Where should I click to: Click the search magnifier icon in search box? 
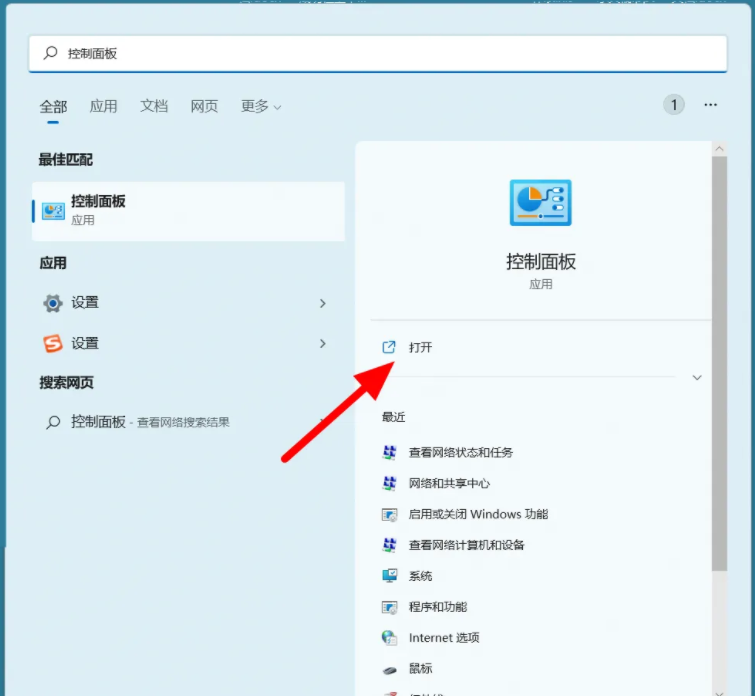(51, 53)
